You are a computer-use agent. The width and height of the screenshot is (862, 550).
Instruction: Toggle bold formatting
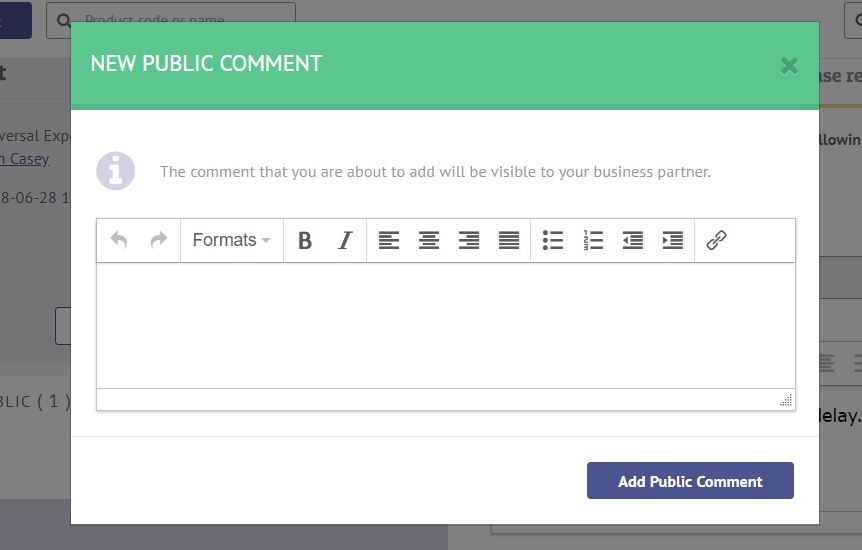pos(305,240)
